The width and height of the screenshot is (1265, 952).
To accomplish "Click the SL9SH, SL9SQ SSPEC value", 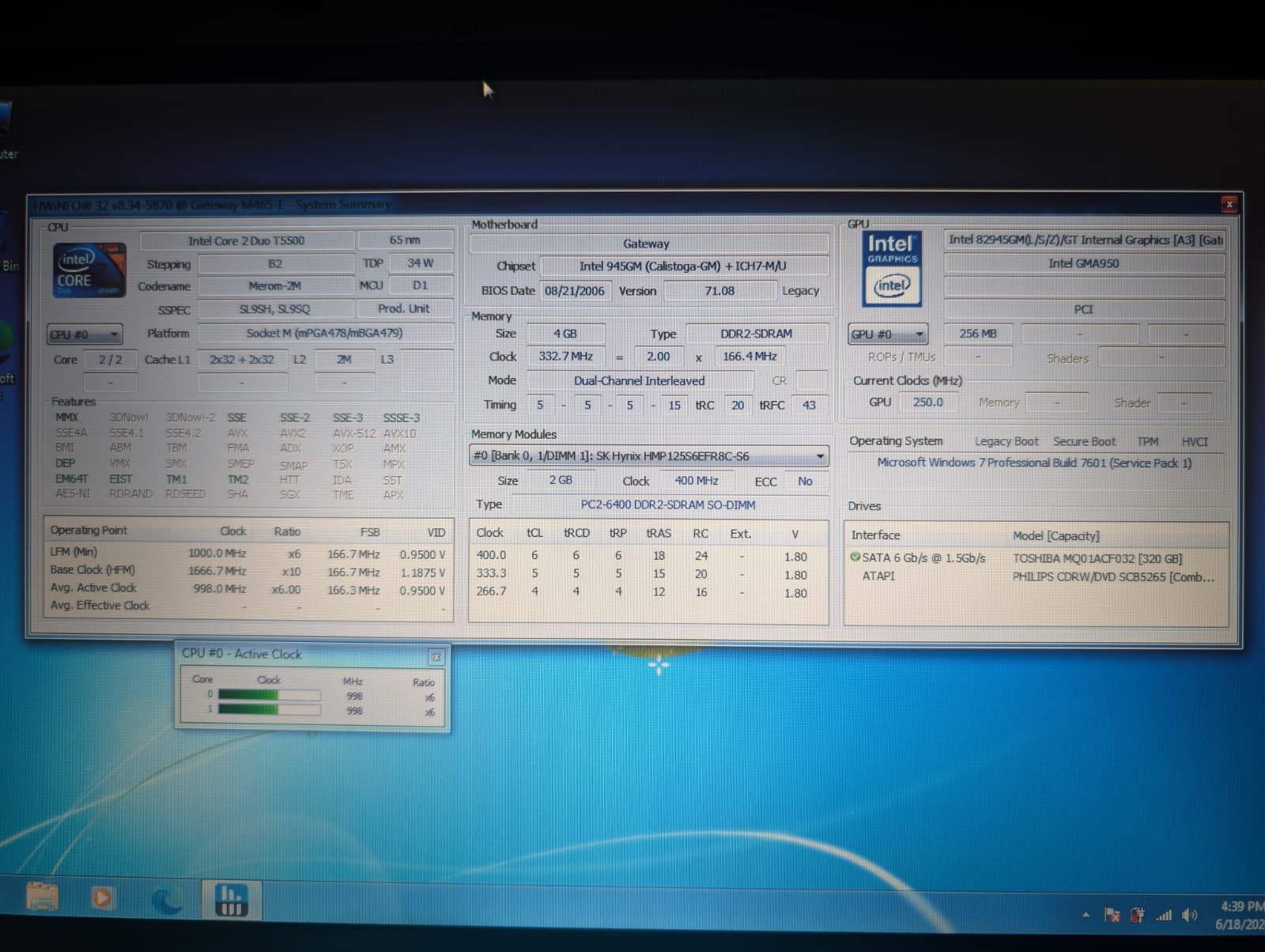I will coord(275,309).
